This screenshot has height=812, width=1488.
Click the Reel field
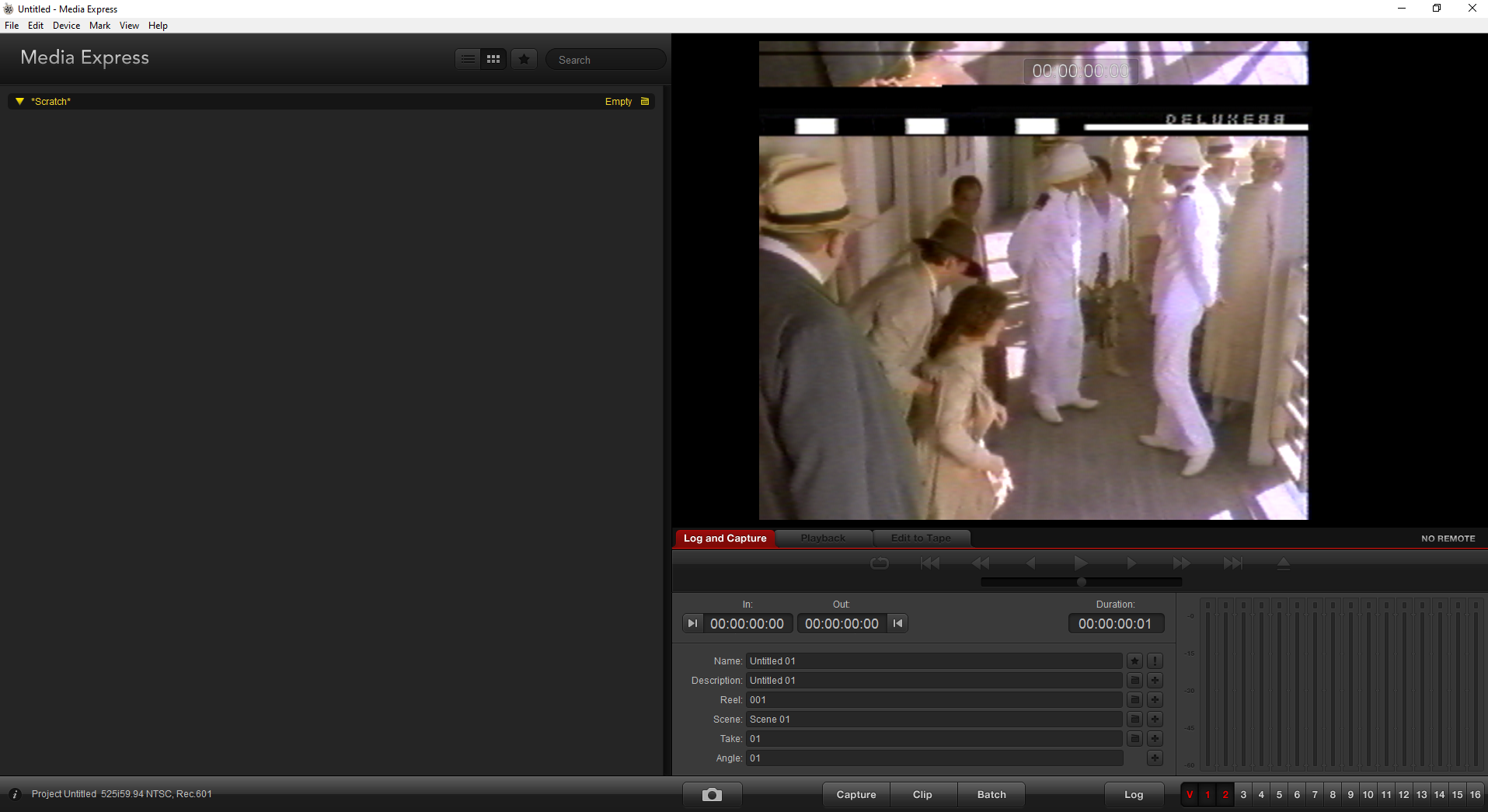tap(934, 700)
